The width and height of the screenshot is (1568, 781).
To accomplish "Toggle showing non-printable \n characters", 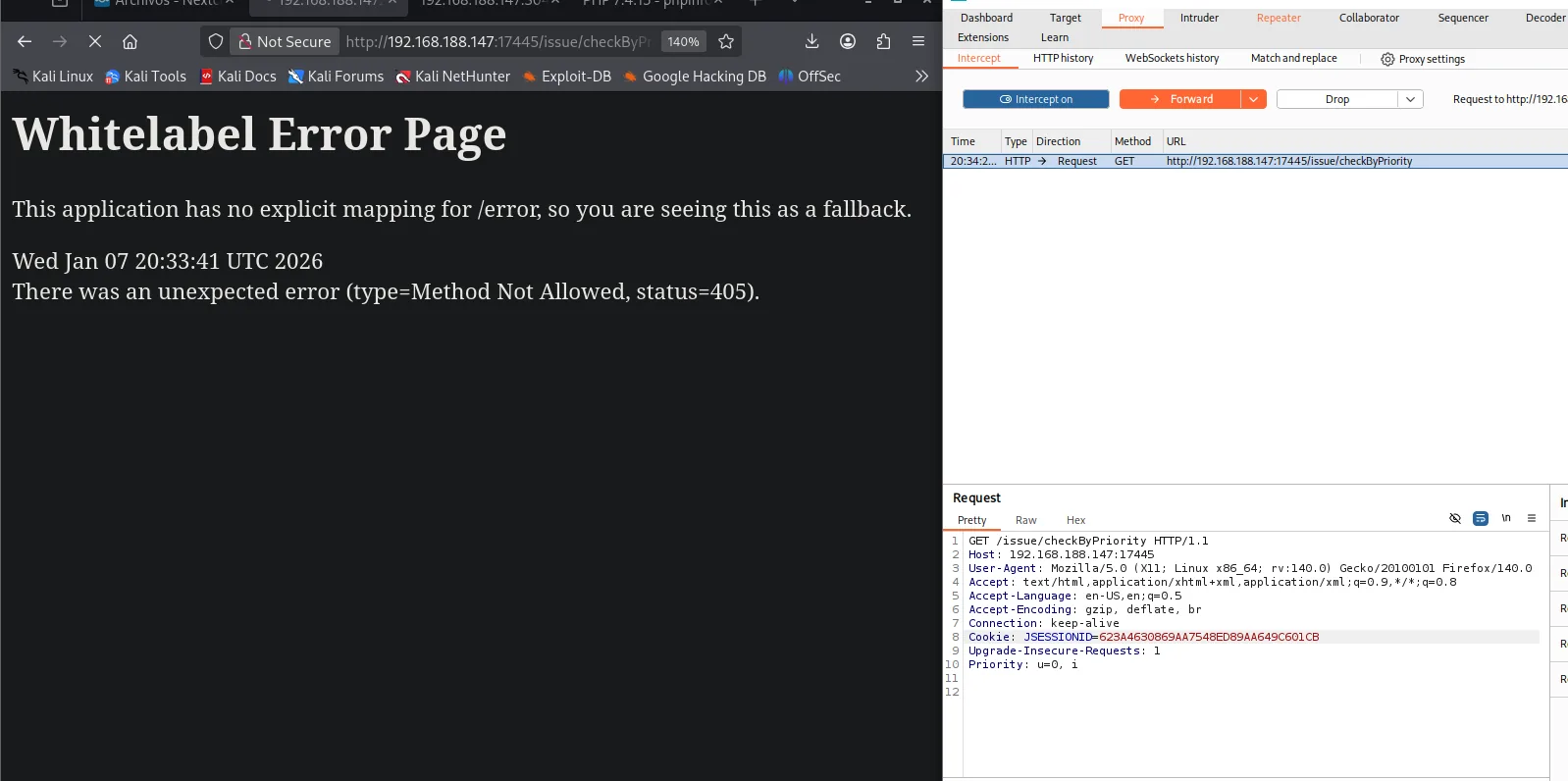I will pos(1506,518).
